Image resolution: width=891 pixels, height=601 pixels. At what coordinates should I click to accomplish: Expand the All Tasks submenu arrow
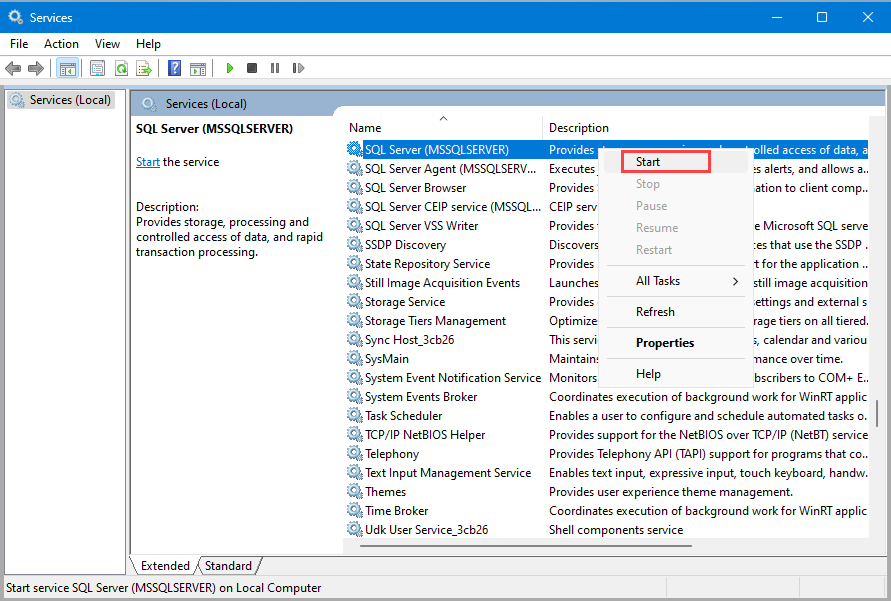tap(735, 281)
